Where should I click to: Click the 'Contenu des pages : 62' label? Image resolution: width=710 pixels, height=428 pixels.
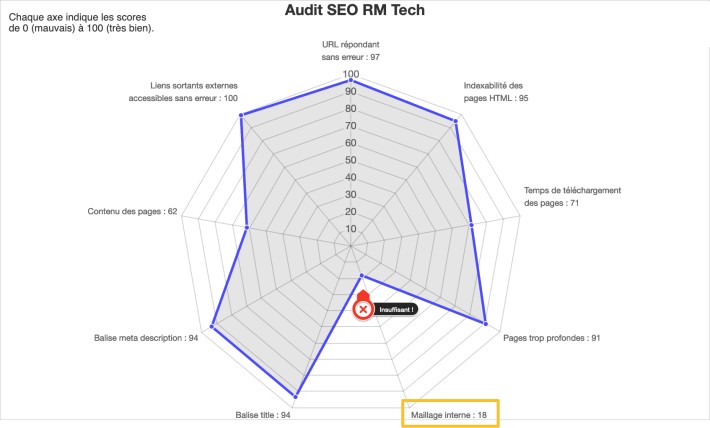[133, 211]
